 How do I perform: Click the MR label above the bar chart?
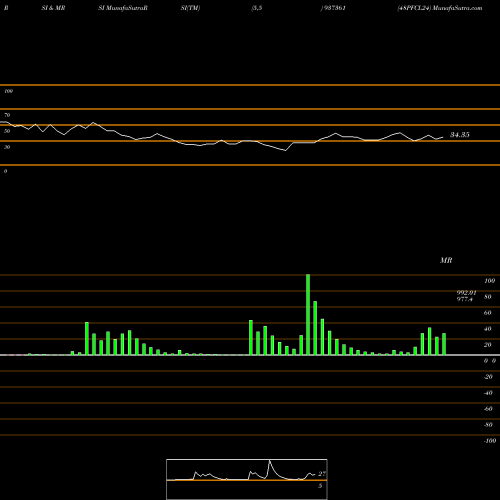446,260
